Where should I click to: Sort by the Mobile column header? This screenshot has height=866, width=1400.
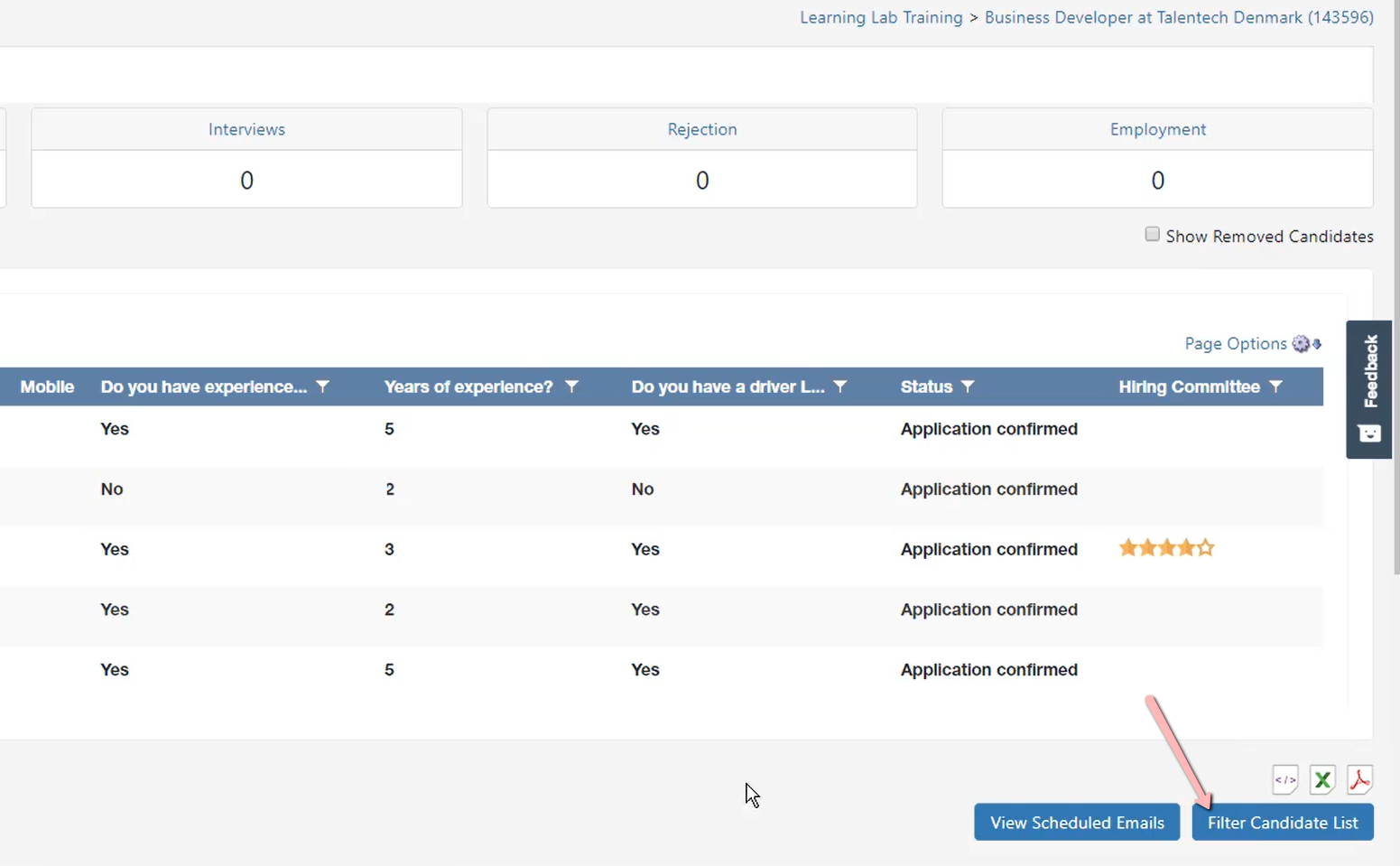pos(47,386)
